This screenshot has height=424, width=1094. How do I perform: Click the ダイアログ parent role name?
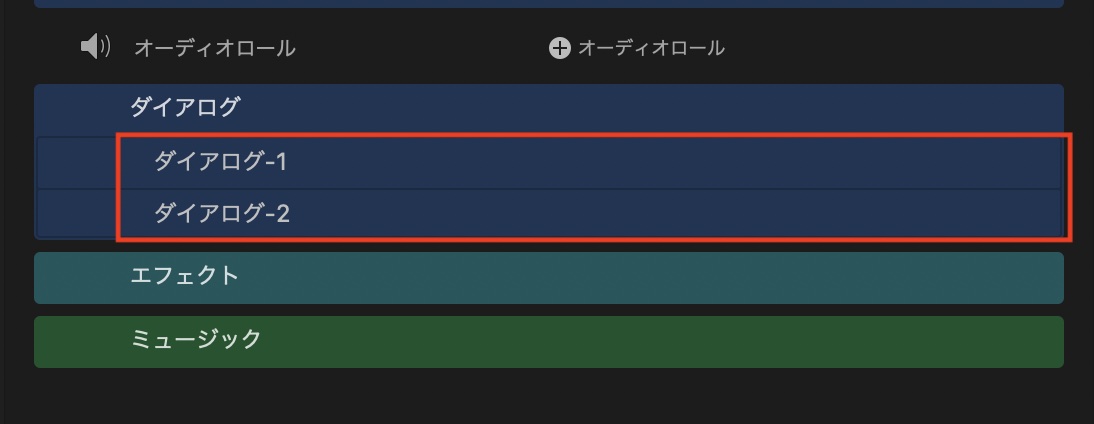pyautogui.click(x=185, y=108)
